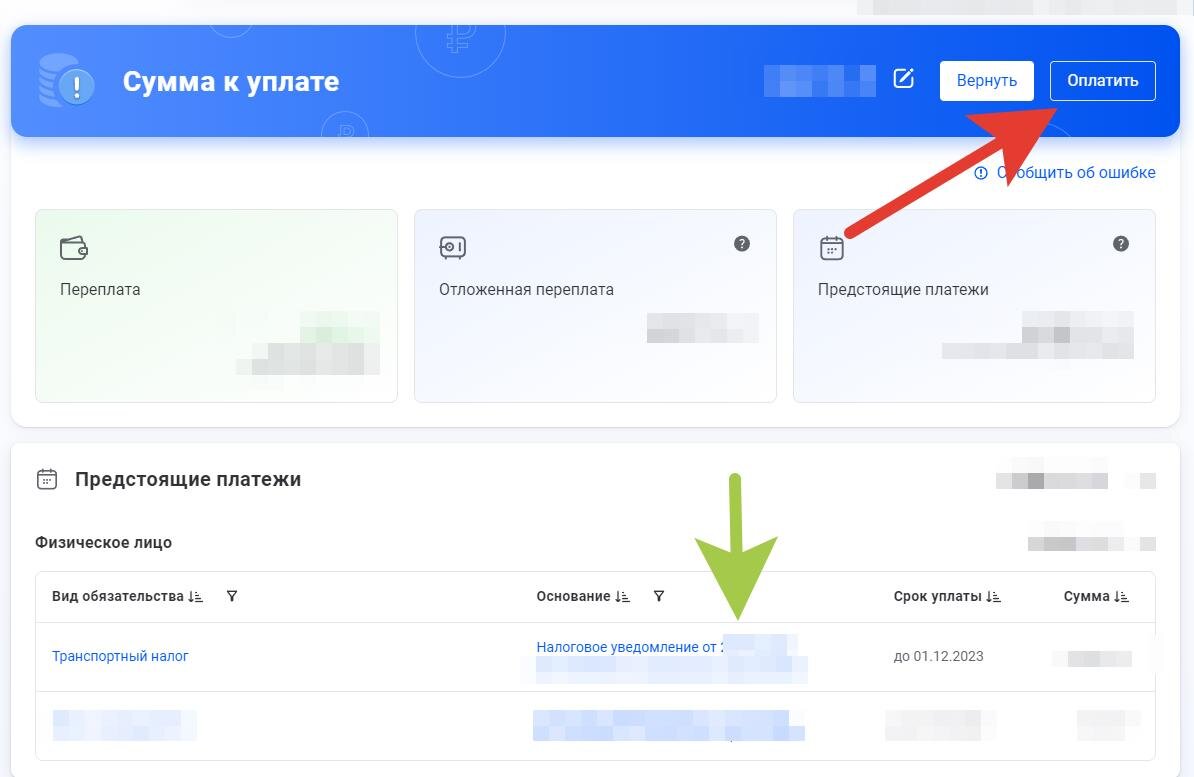Open the help tooltip on Отложенная переплата card
Image resolution: width=1194 pixels, height=777 pixels.
coord(741,243)
